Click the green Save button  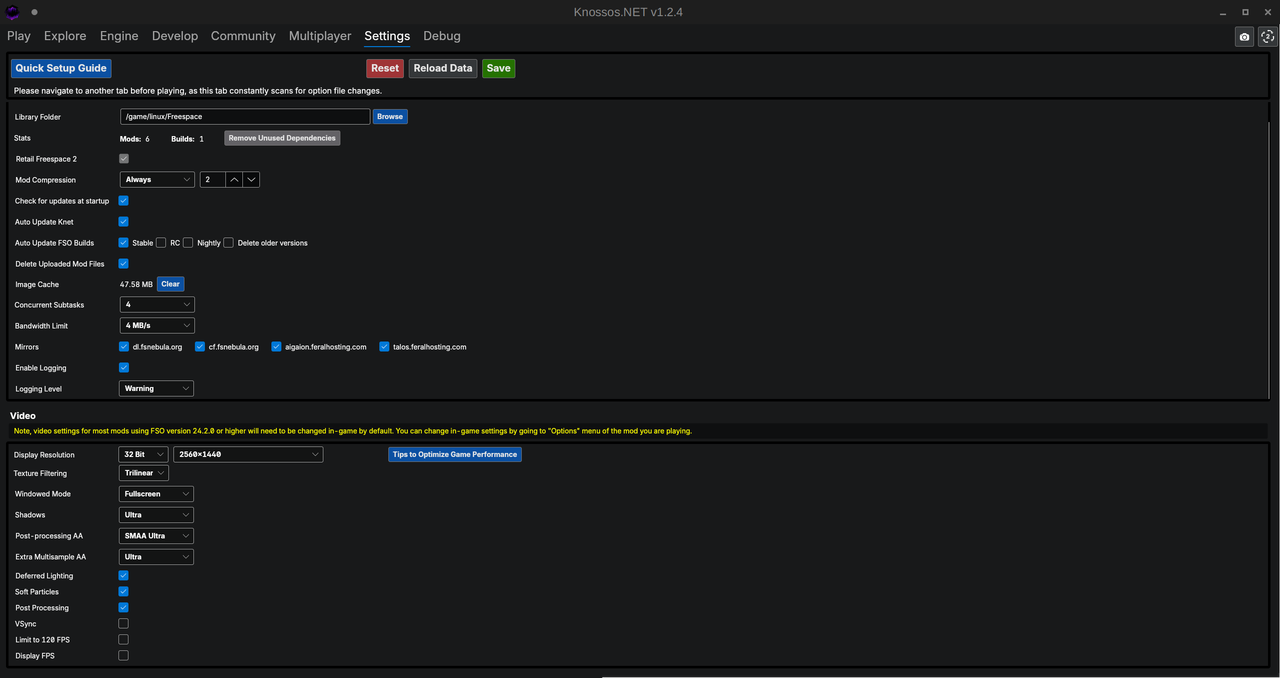tap(499, 68)
